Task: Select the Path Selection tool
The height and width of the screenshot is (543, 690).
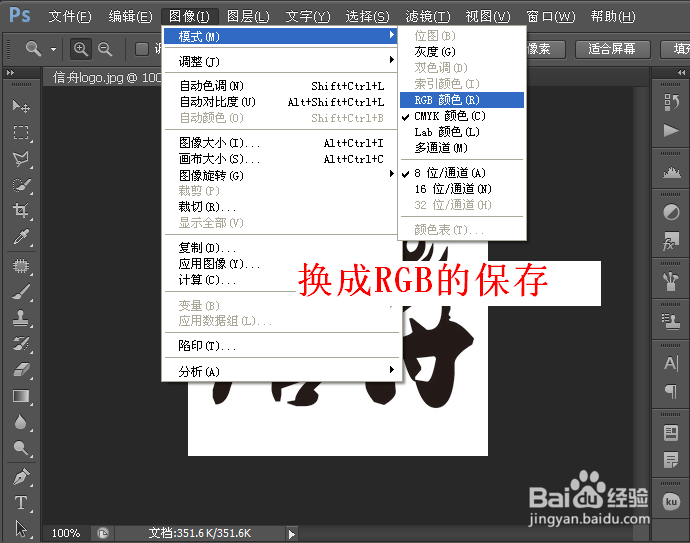Action: click(21, 528)
